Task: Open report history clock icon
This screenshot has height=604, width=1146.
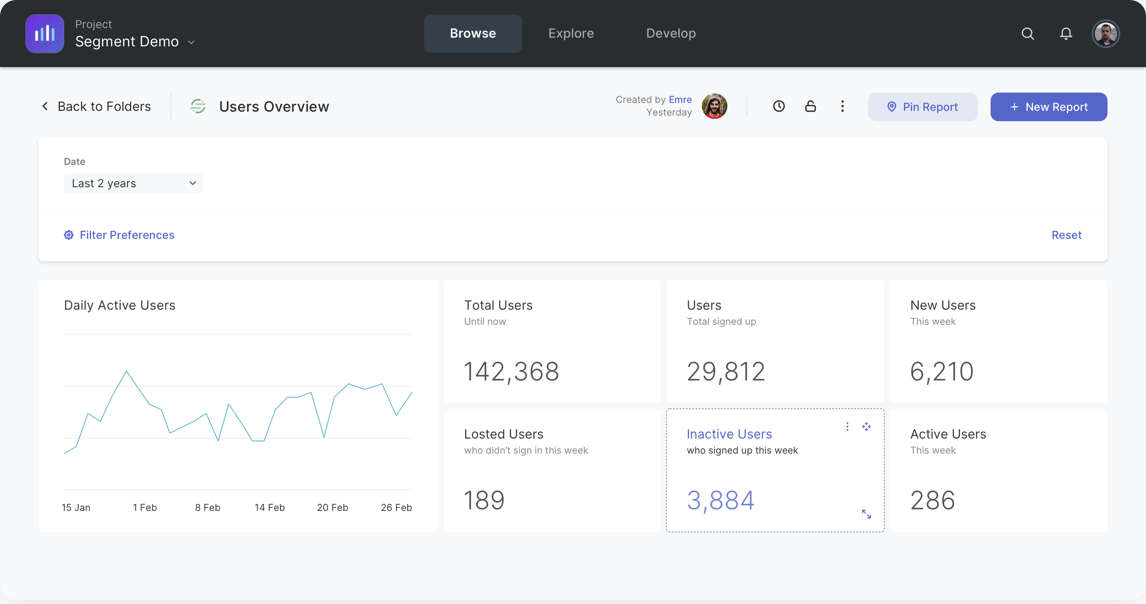Action: pos(779,106)
